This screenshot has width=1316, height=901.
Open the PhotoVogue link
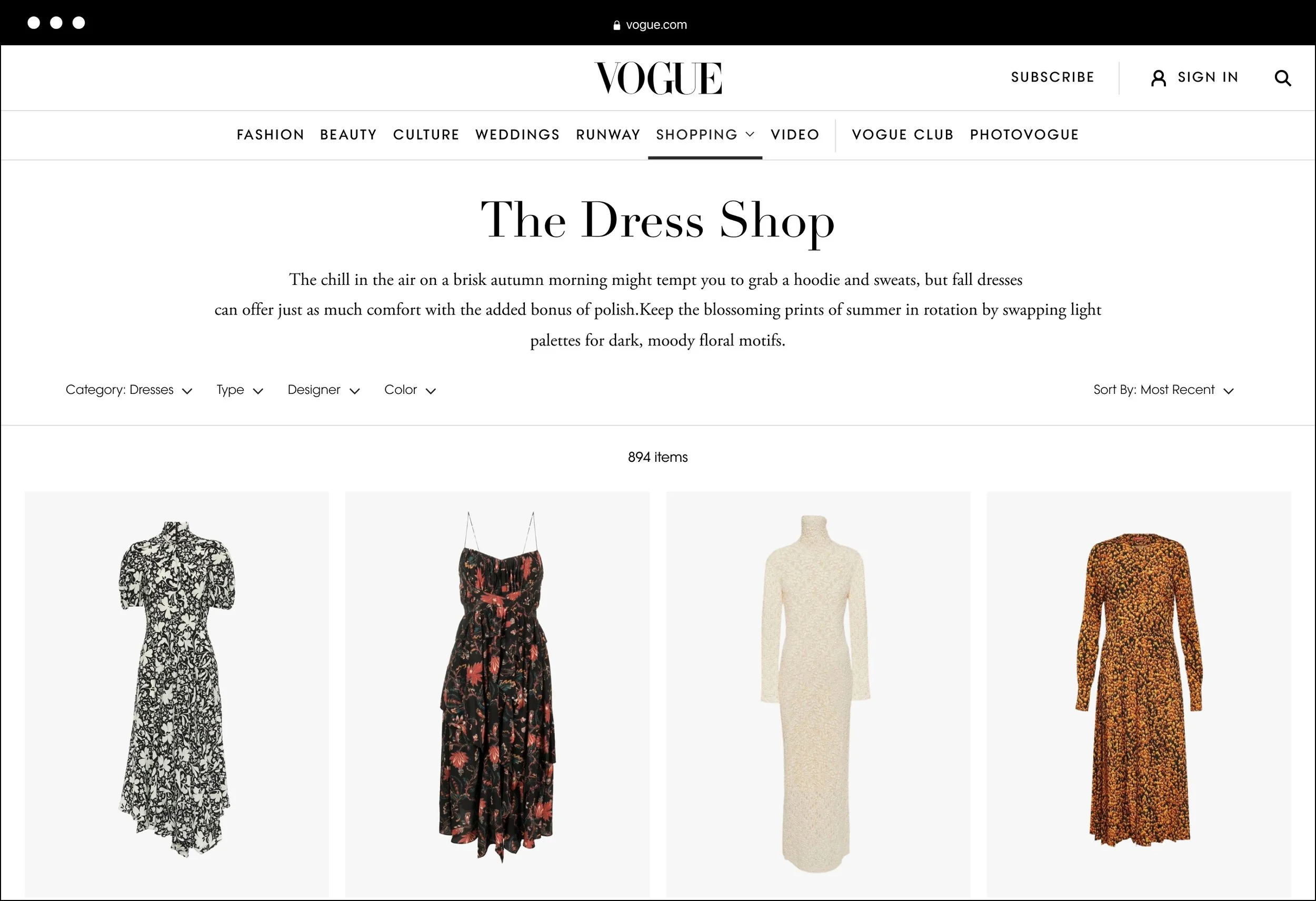pos(1024,135)
